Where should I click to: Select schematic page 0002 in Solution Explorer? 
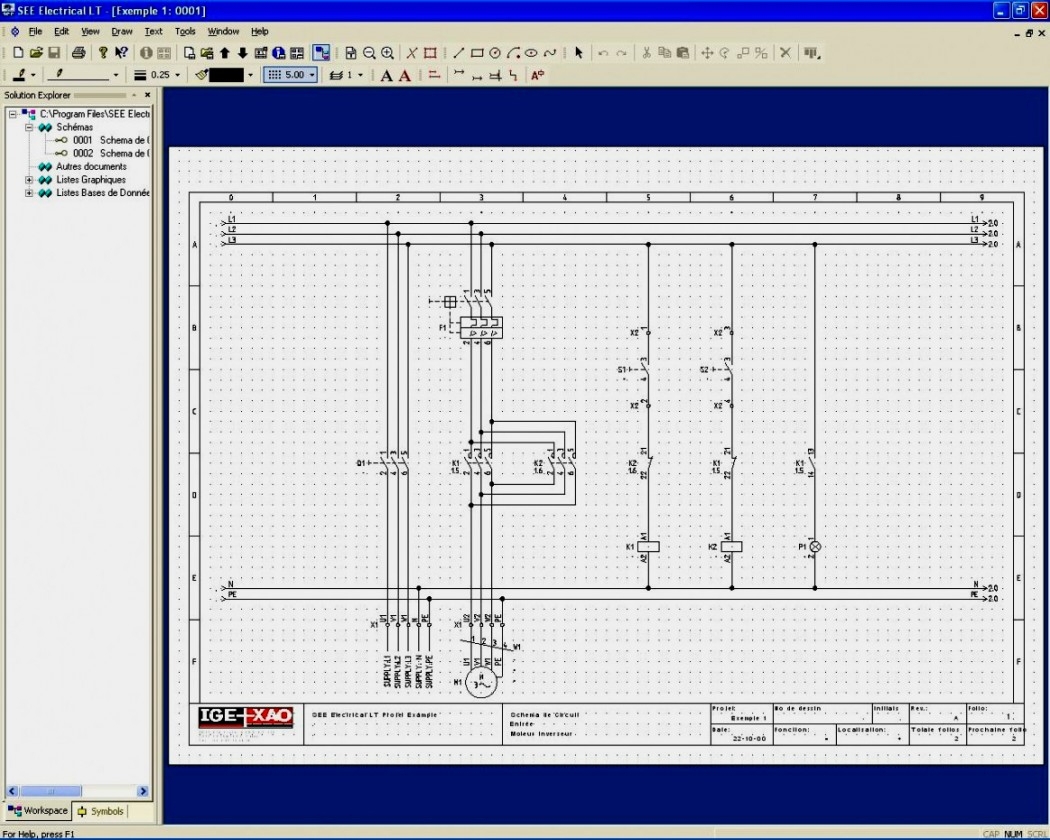[85, 153]
